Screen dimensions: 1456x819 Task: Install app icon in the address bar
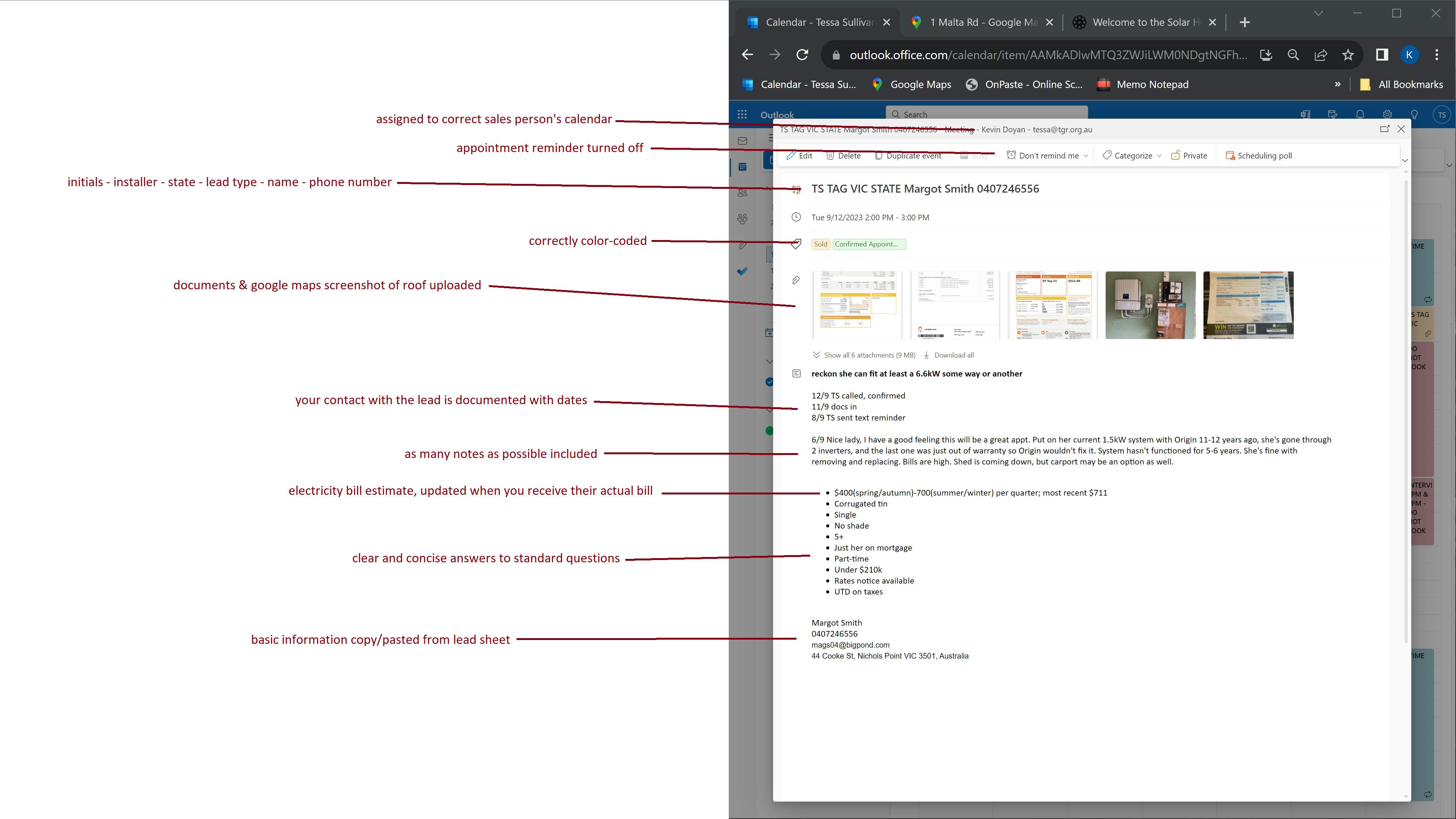[1266, 55]
